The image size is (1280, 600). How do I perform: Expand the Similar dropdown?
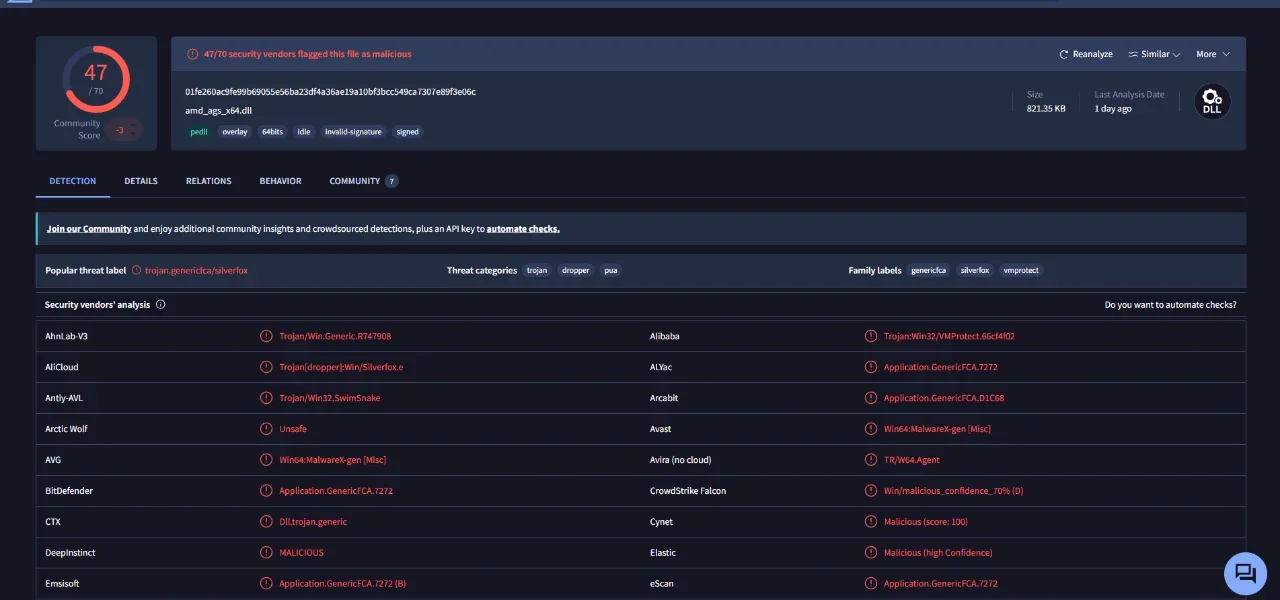click(1155, 54)
